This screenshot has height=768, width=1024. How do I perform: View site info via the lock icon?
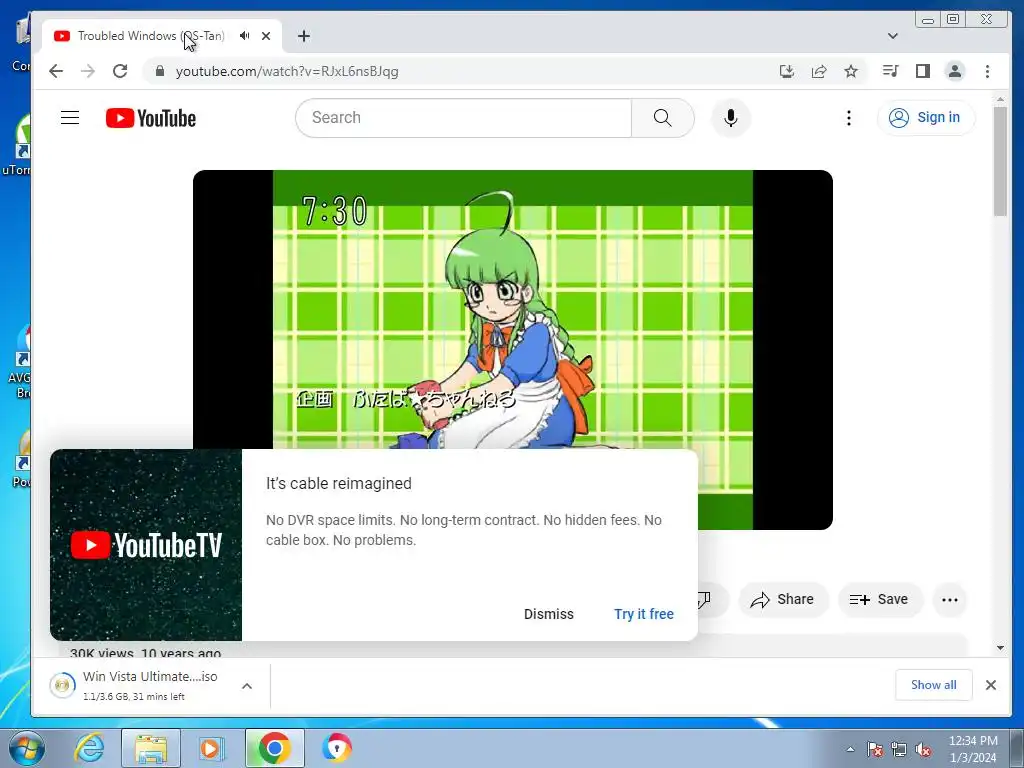click(x=159, y=71)
